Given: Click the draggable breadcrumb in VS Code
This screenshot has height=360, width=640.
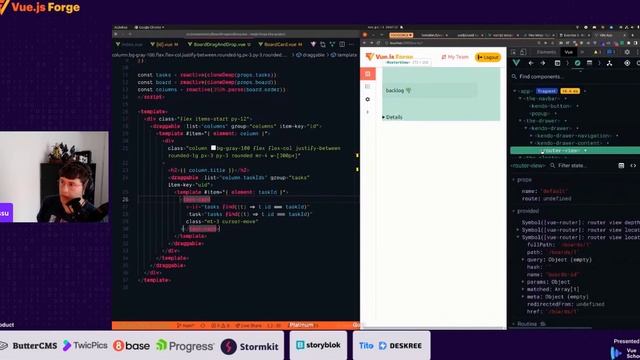Looking at the screenshot, I should pyautogui.click(x=311, y=55).
